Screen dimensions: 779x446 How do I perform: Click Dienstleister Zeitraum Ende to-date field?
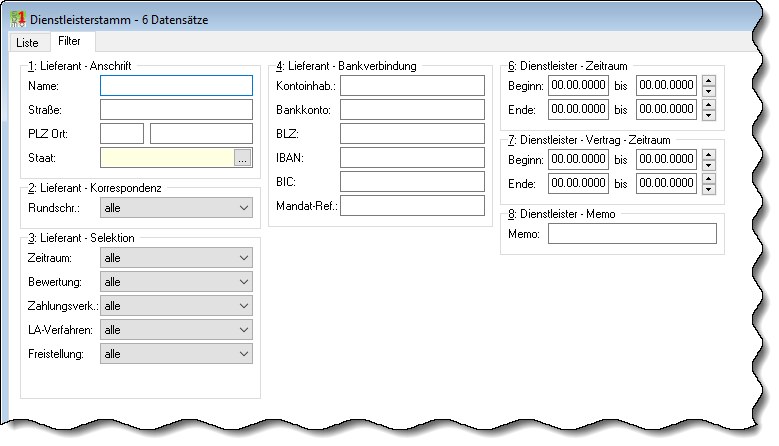pos(666,109)
